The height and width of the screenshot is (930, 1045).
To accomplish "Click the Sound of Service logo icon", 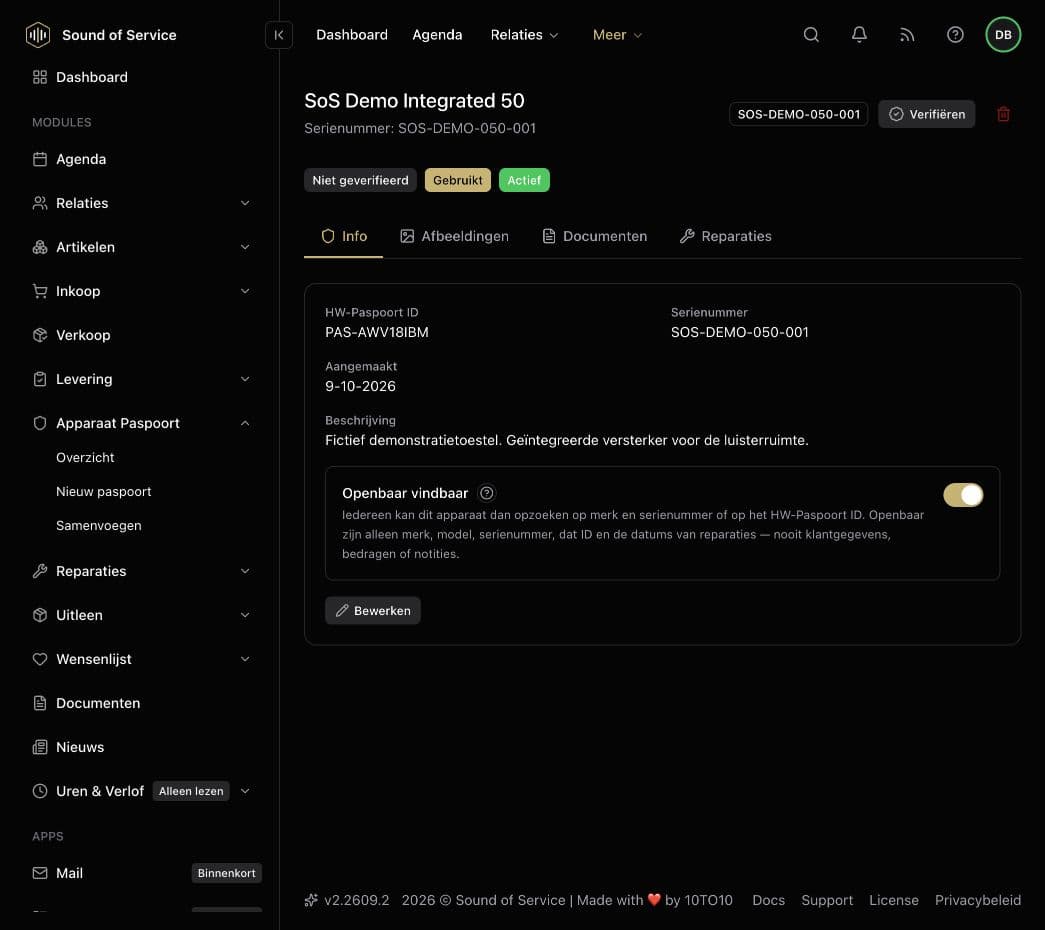I will coord(38,35).
